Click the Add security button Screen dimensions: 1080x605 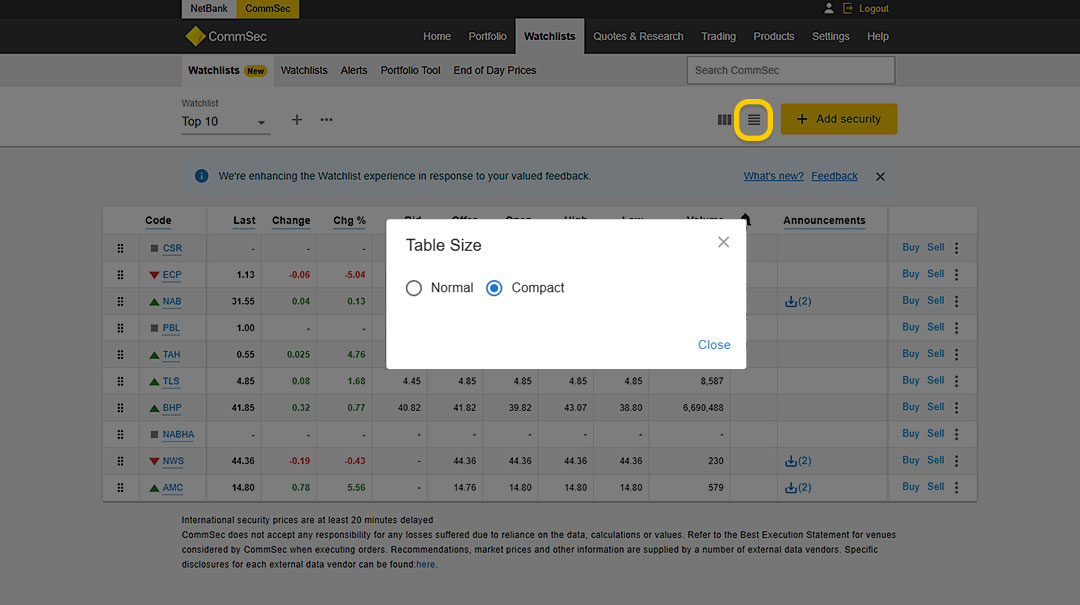tap(839, 119)
